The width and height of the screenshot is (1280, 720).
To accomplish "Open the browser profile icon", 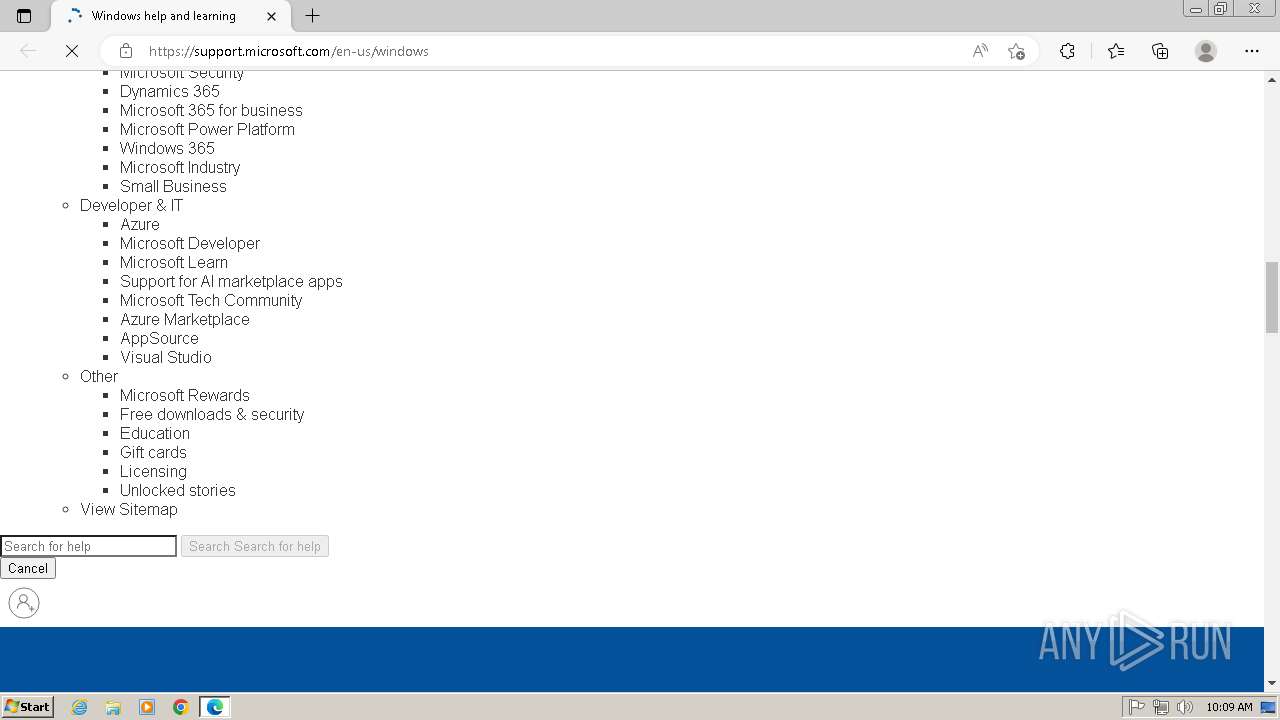I will 1206,51.
